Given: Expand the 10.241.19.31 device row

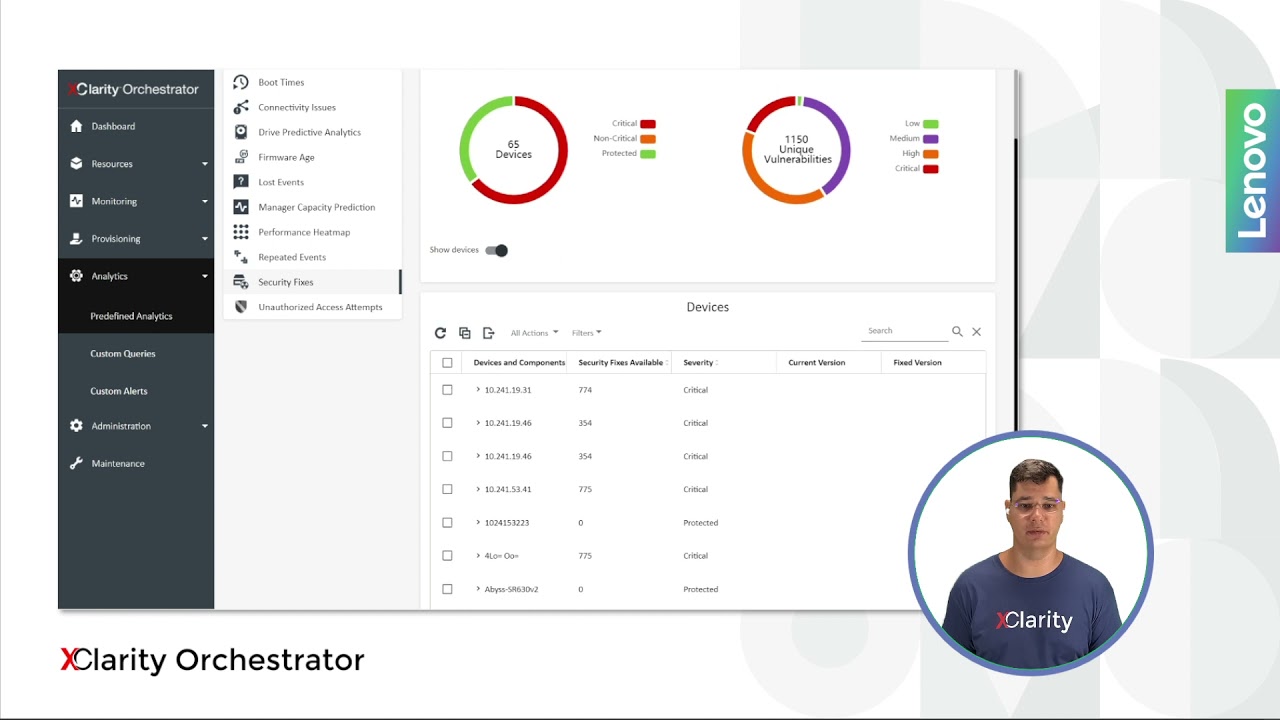Looking at the screenshot, I should [x=478, y=390].
